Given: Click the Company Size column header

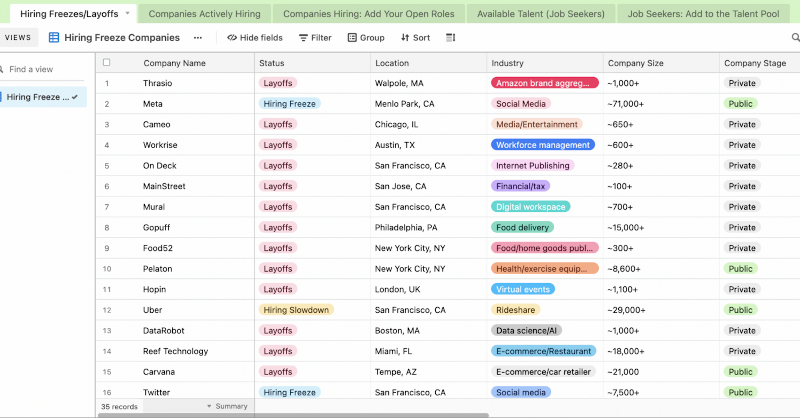Looking at the screenshot, I should click(x=661, y=63).
